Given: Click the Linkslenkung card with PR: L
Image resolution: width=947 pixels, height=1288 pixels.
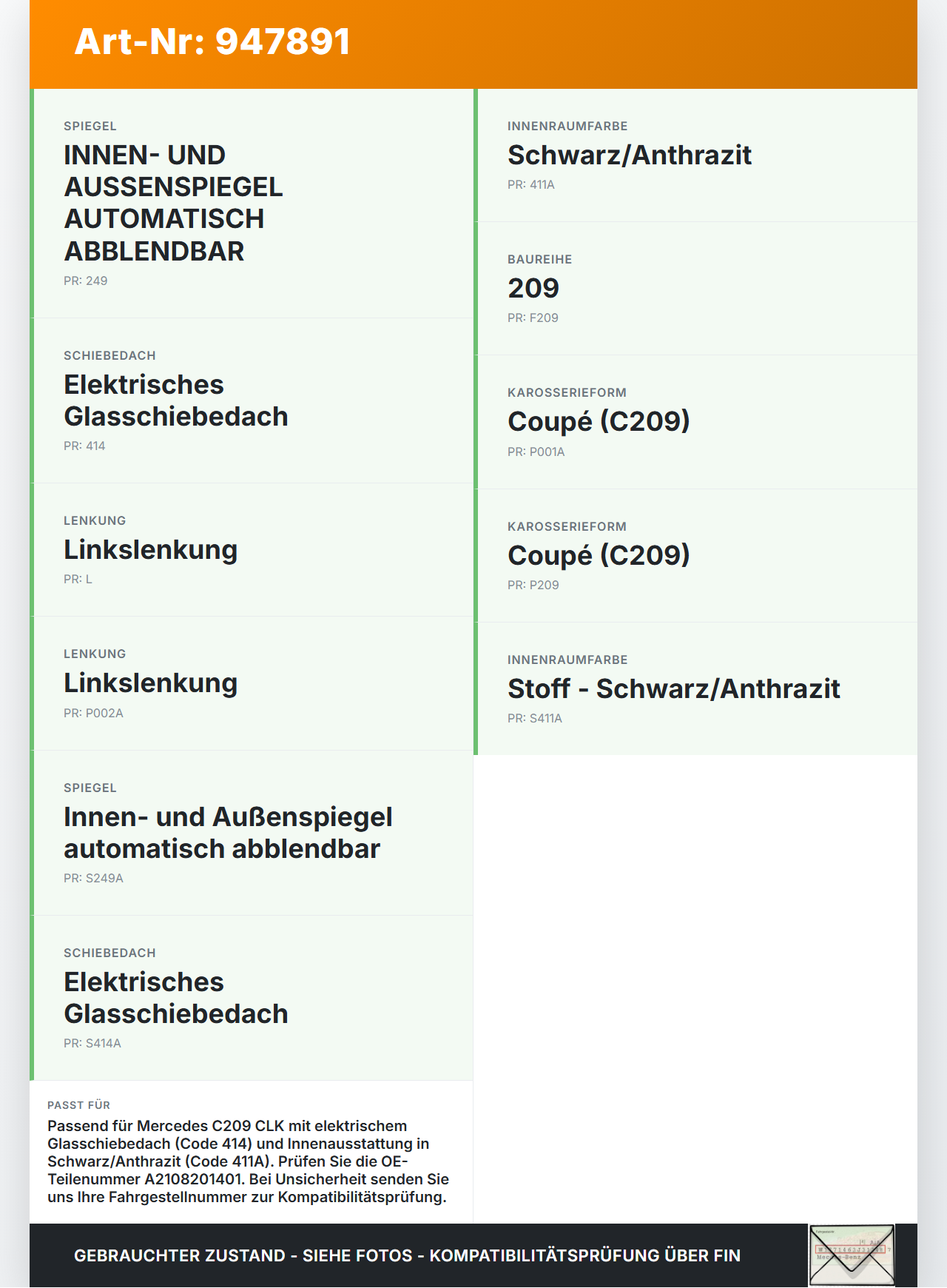Looking at the screenshot, I should [x=252, y=550].
